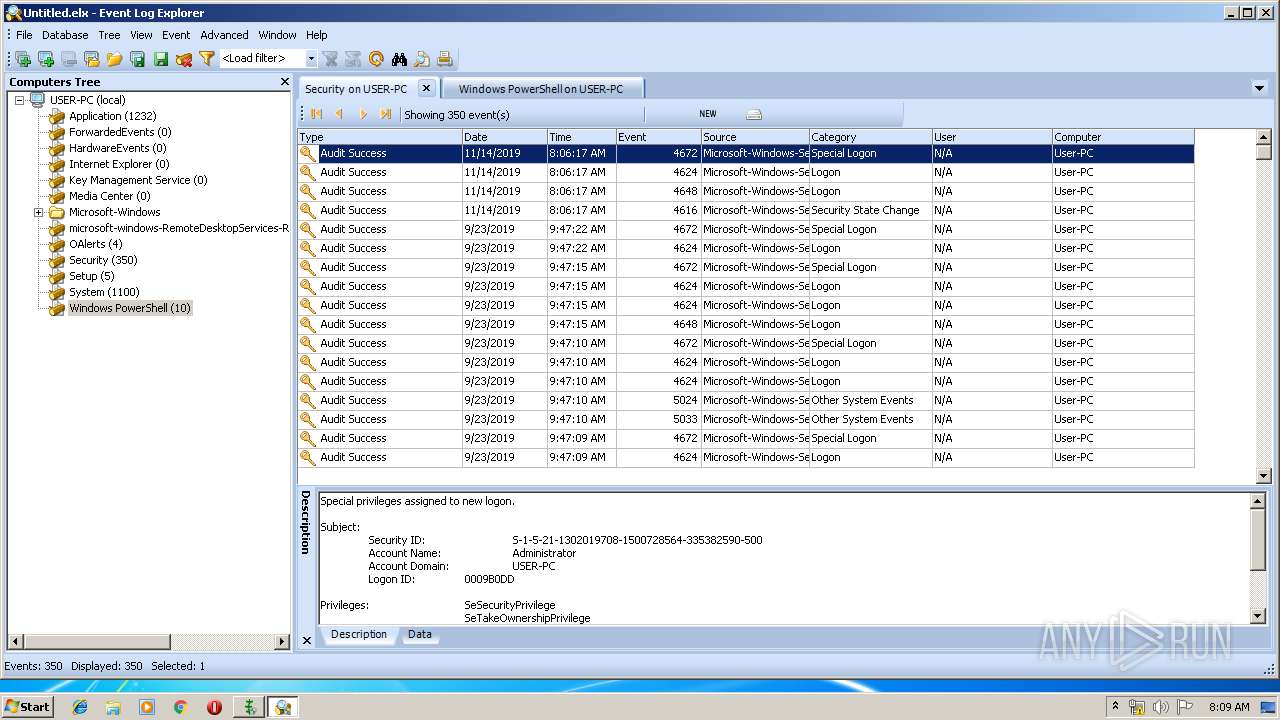Select Security (350) log in tree
This screenshot has width=1280, height=720.
[103, 260]
